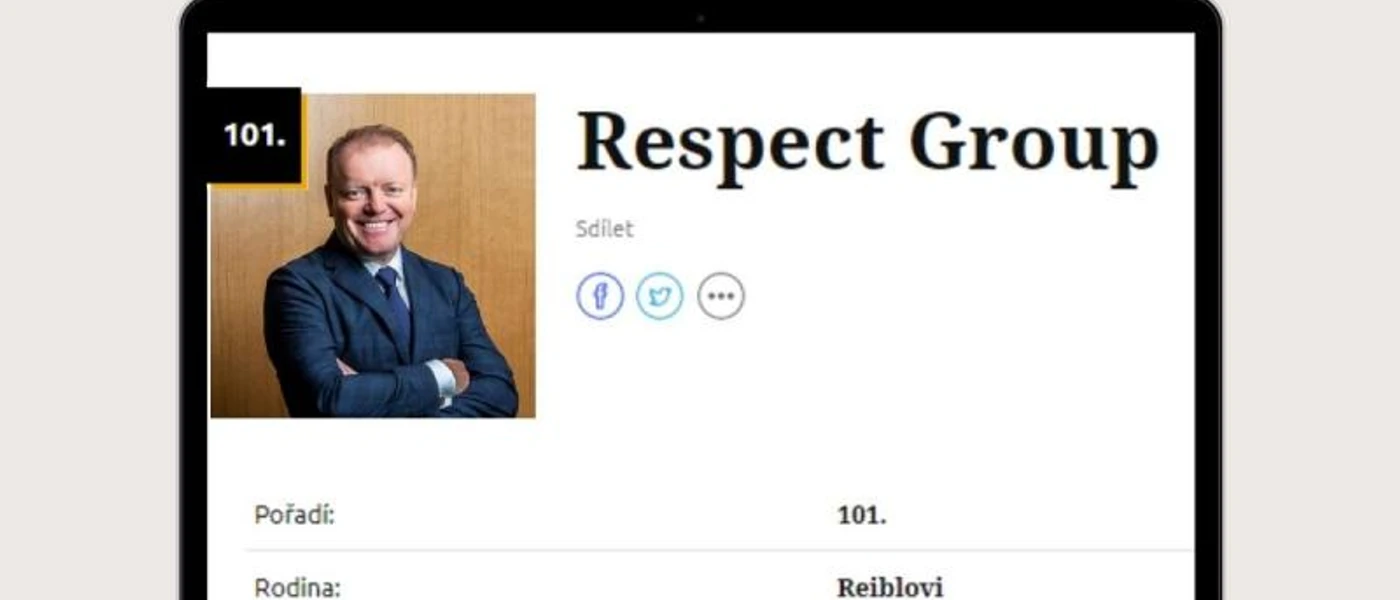The image size is (1400, 600).
Task: Select the Sdílet label
Action: (605, 229)
